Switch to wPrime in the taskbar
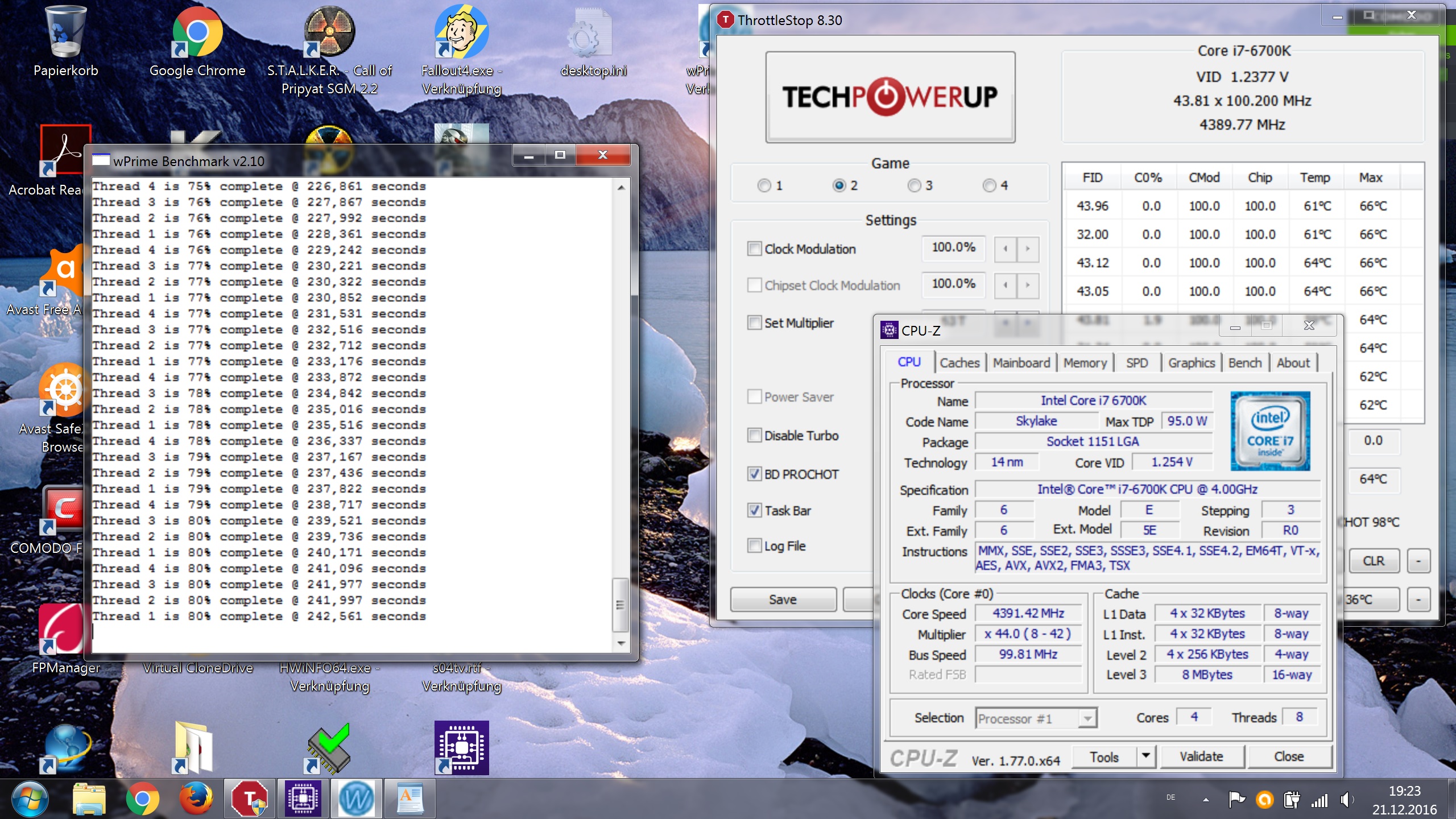The height and width of the screenshot is (819, 1456). (x=357, y=799)
